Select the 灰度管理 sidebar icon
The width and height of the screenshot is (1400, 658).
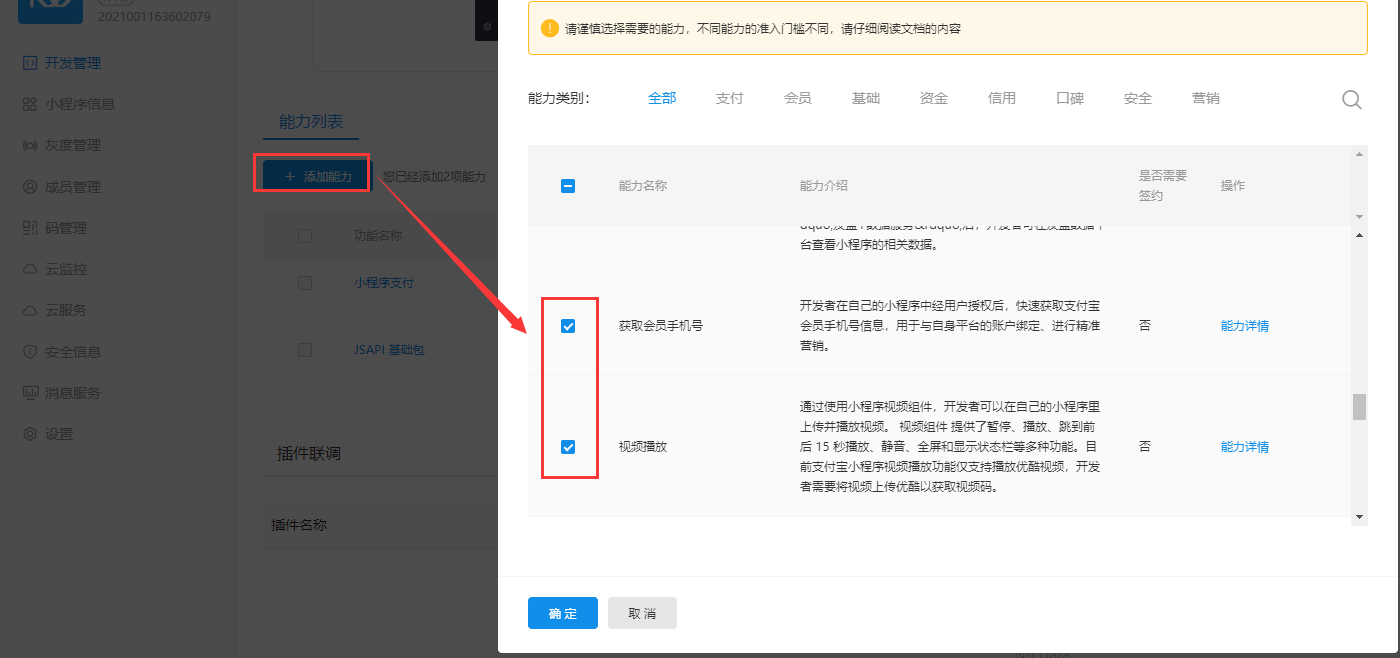[30, 145]
